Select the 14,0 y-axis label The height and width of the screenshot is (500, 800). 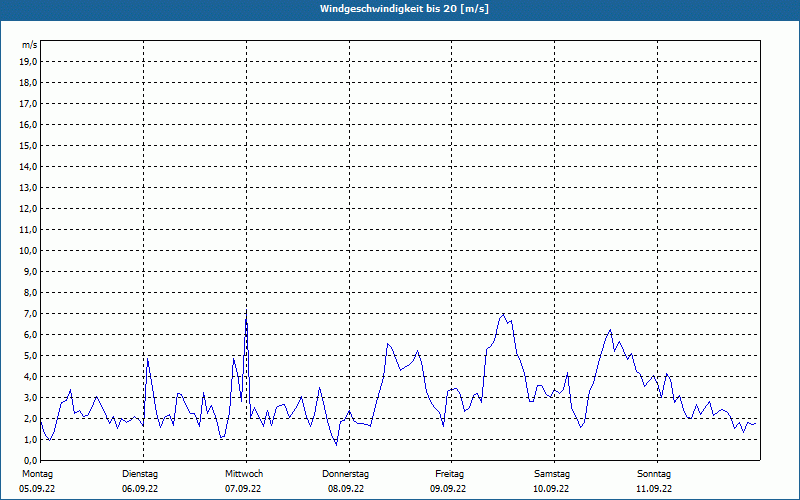pos(28,166)
